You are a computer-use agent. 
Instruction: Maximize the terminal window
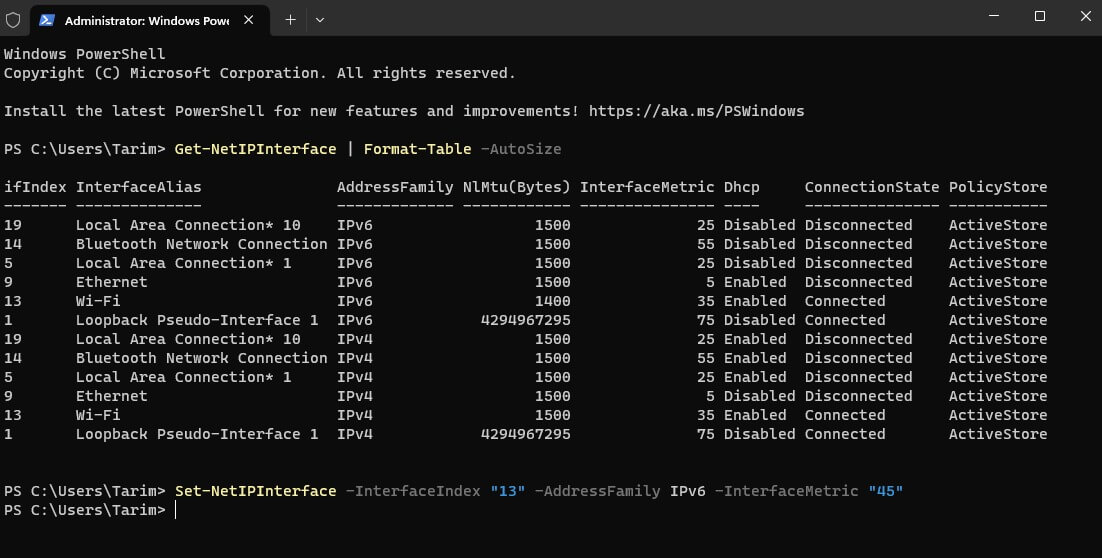(1039, 16)
